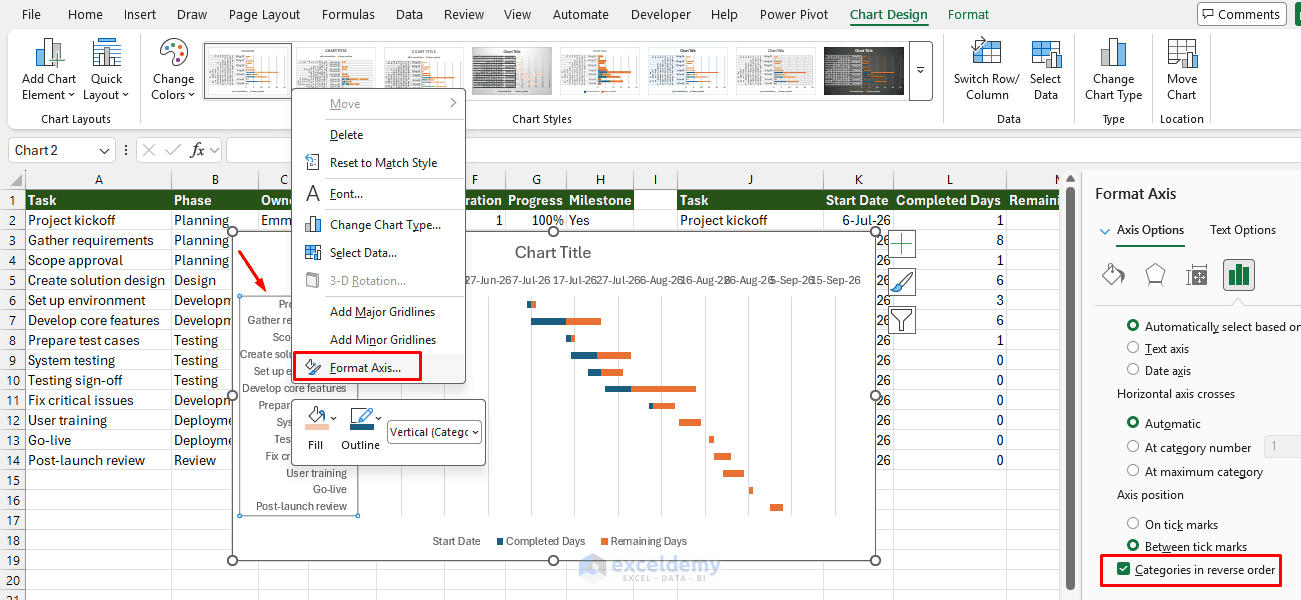Switch to the Format ribbon tab

click(x=968, y=14)
